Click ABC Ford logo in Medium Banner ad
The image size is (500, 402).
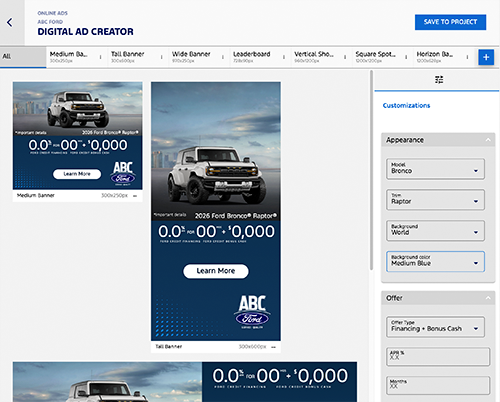click(x=123, y=173)
